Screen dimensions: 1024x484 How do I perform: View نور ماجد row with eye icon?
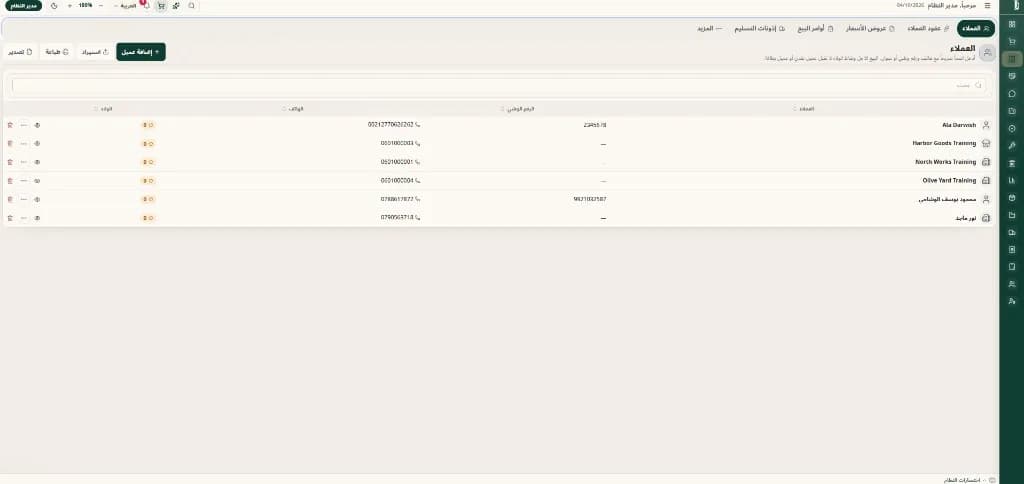tap(37, 218)
